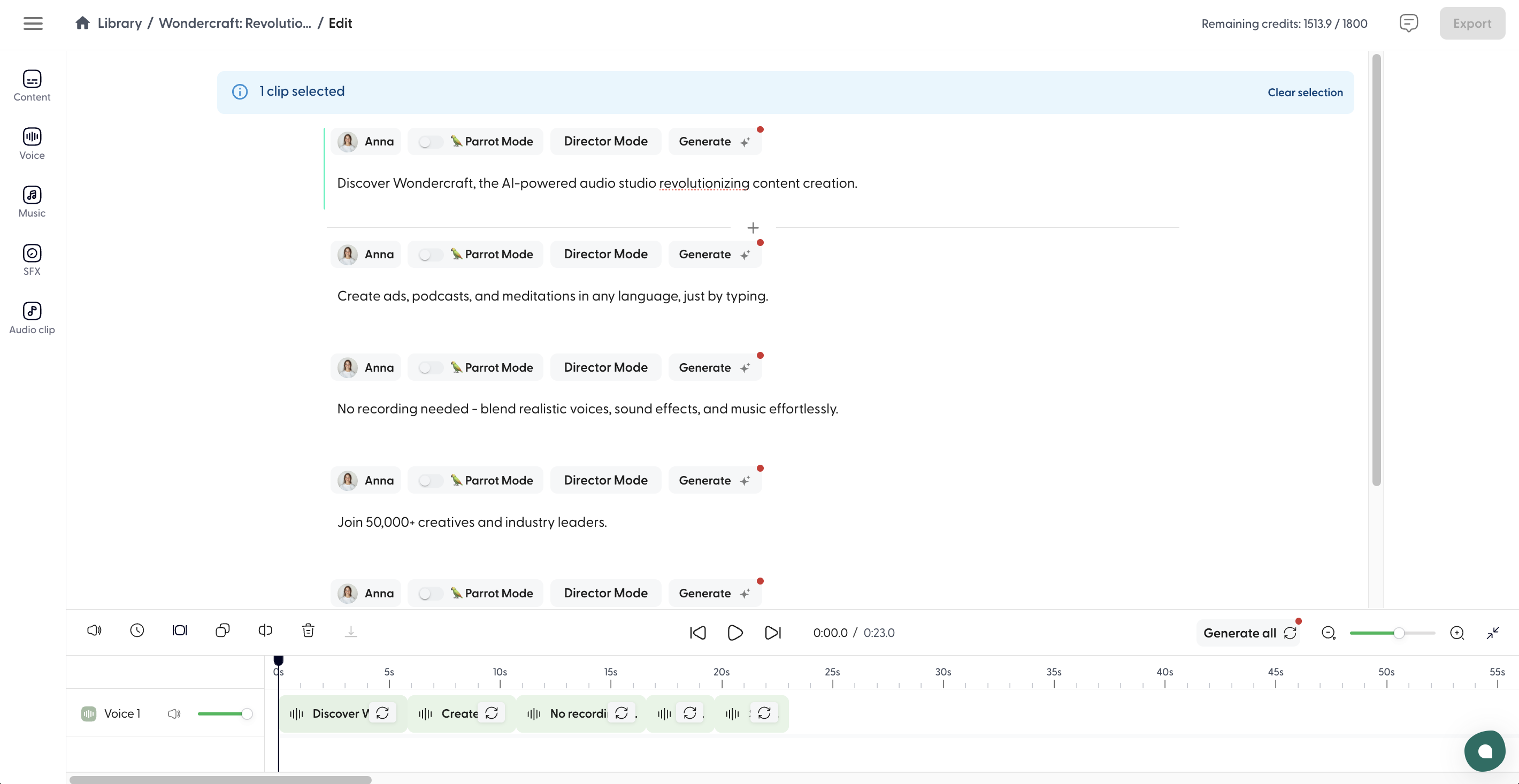Generate audio for 'No recording needed' clip
Image resolution: width=1519 pixels, height=784 pixels.
coord(715,368)
